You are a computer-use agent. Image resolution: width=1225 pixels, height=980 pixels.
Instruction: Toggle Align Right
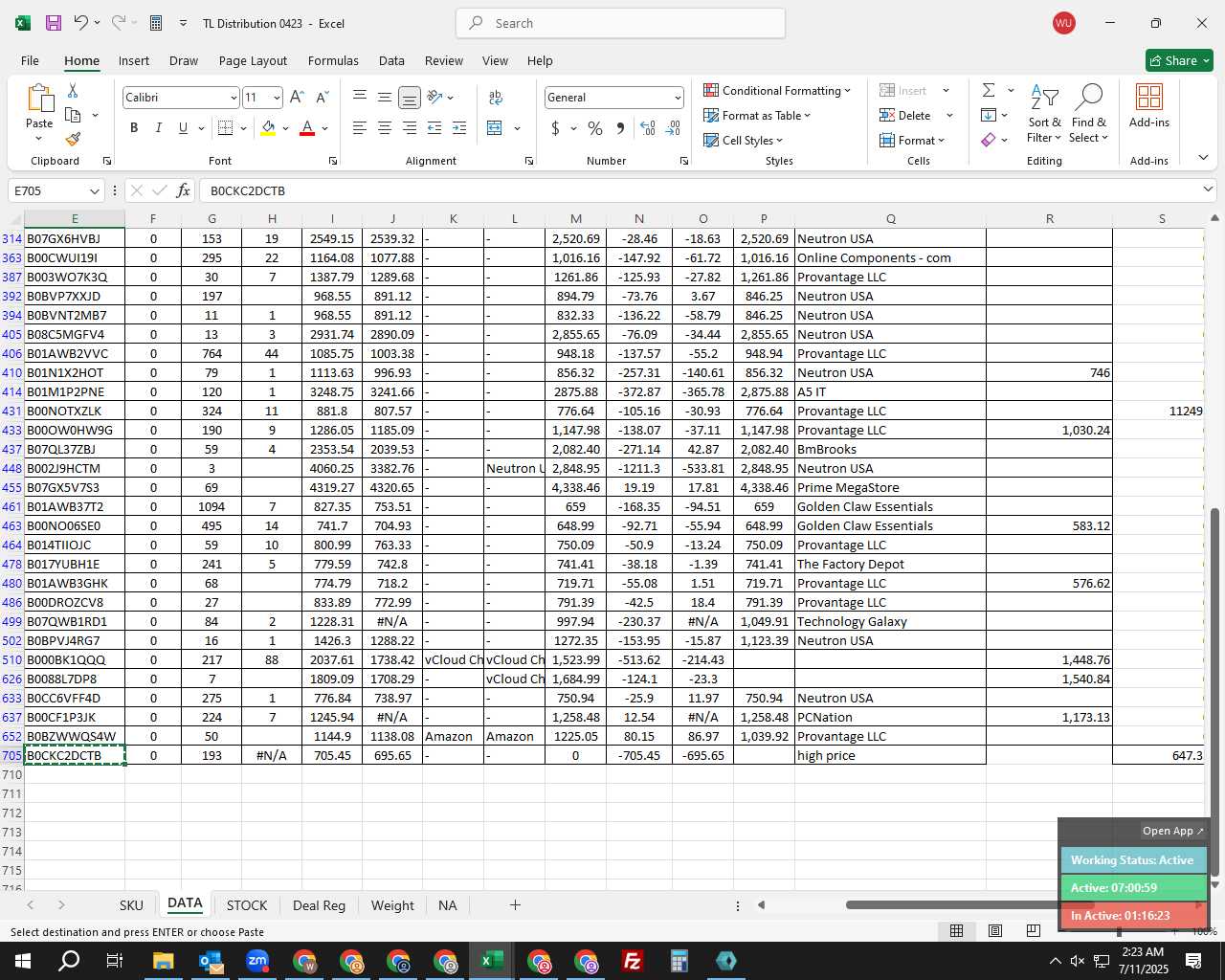click(410, 127)
